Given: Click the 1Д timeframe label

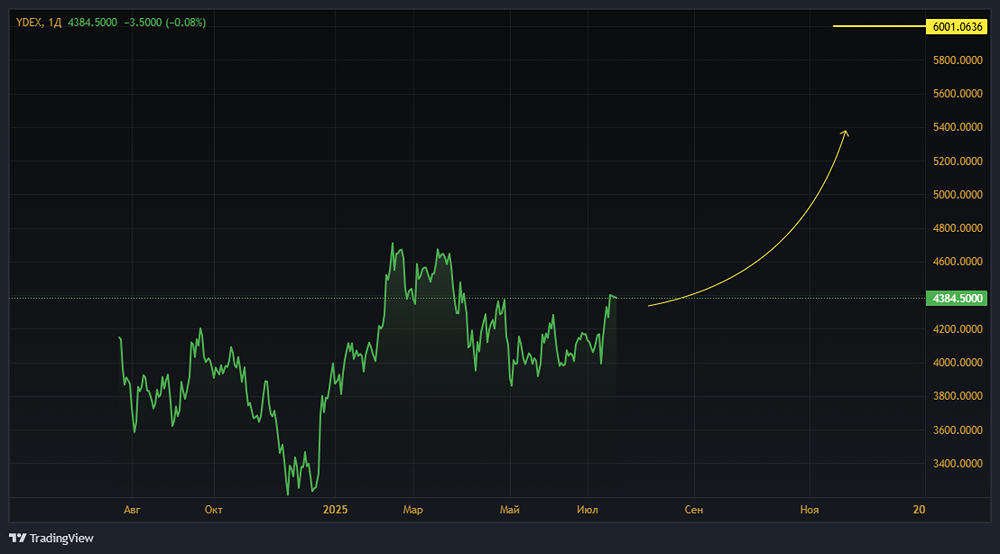Looking at the screenshot, I should (55, 22).
